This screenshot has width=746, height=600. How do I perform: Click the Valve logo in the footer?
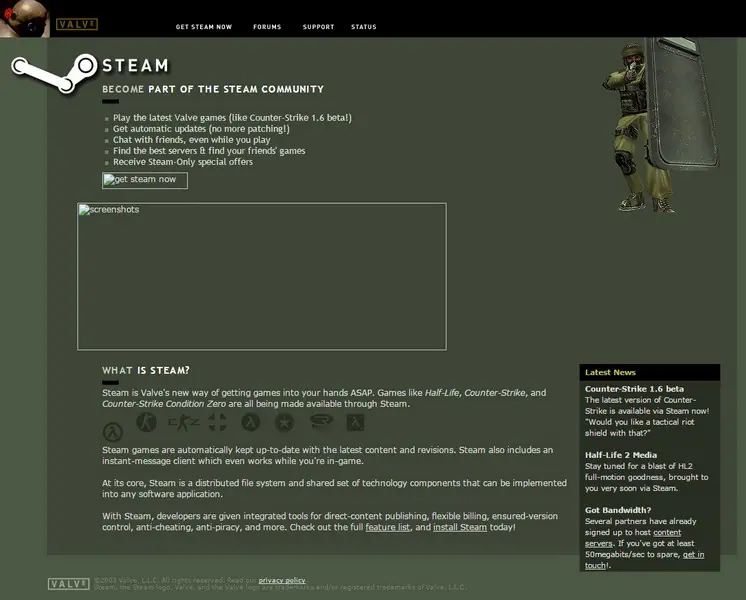pos(69,584)
